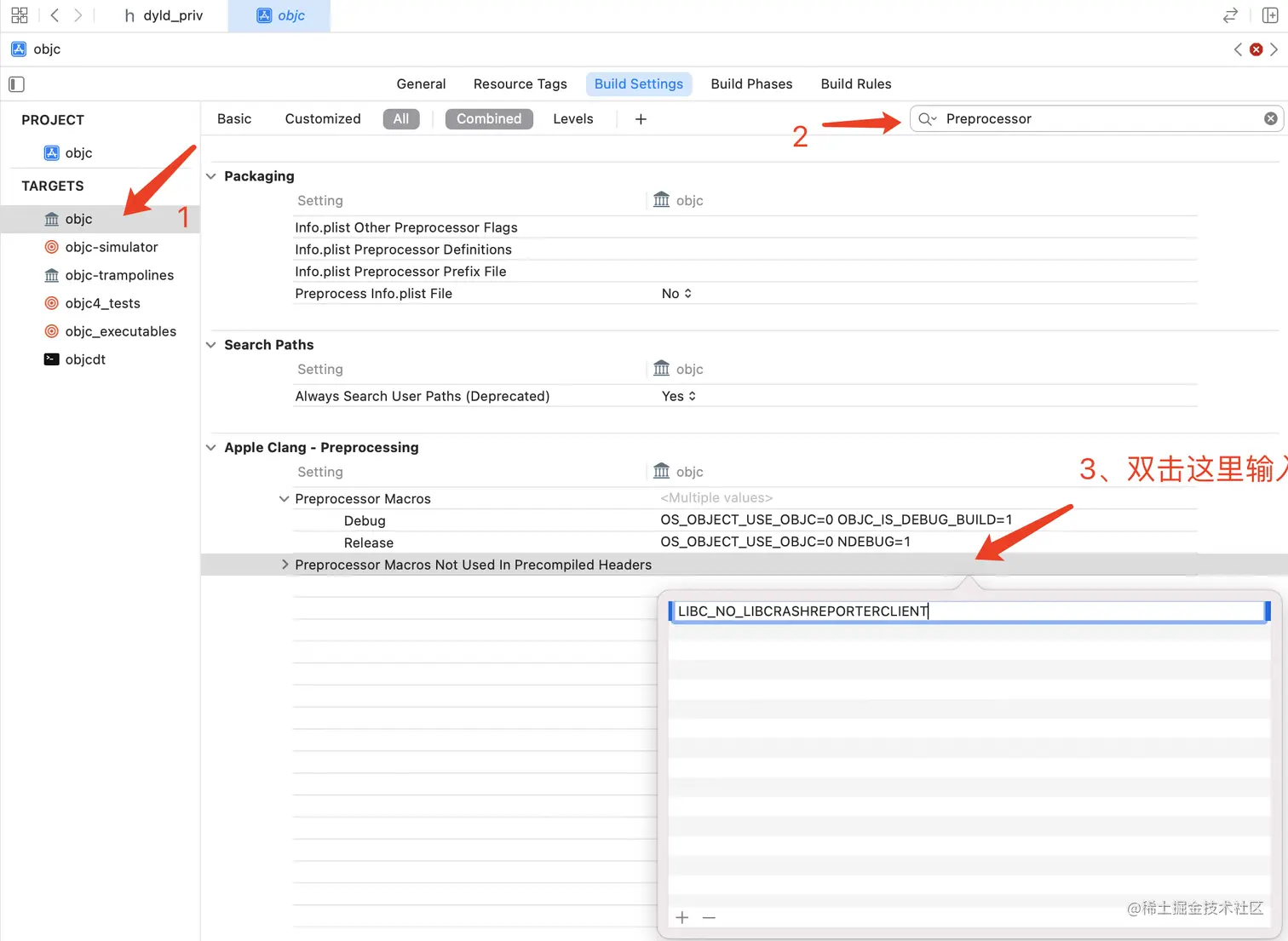This screenshot has height=941, width=1288.
Task: Add a new editor pane
Action: coord(1269,15)
